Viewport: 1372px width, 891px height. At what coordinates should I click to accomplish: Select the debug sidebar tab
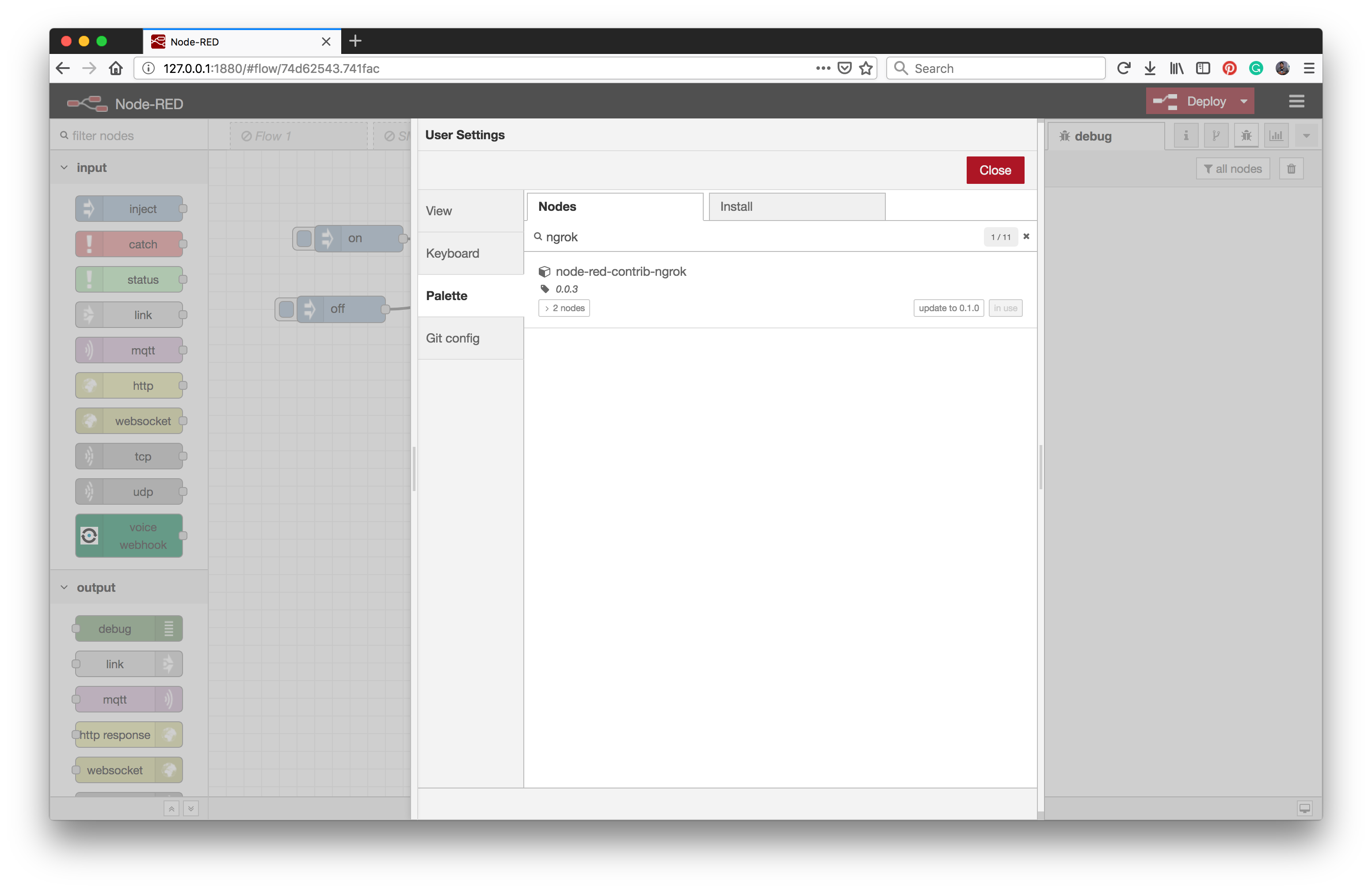tap(1105, 136)
